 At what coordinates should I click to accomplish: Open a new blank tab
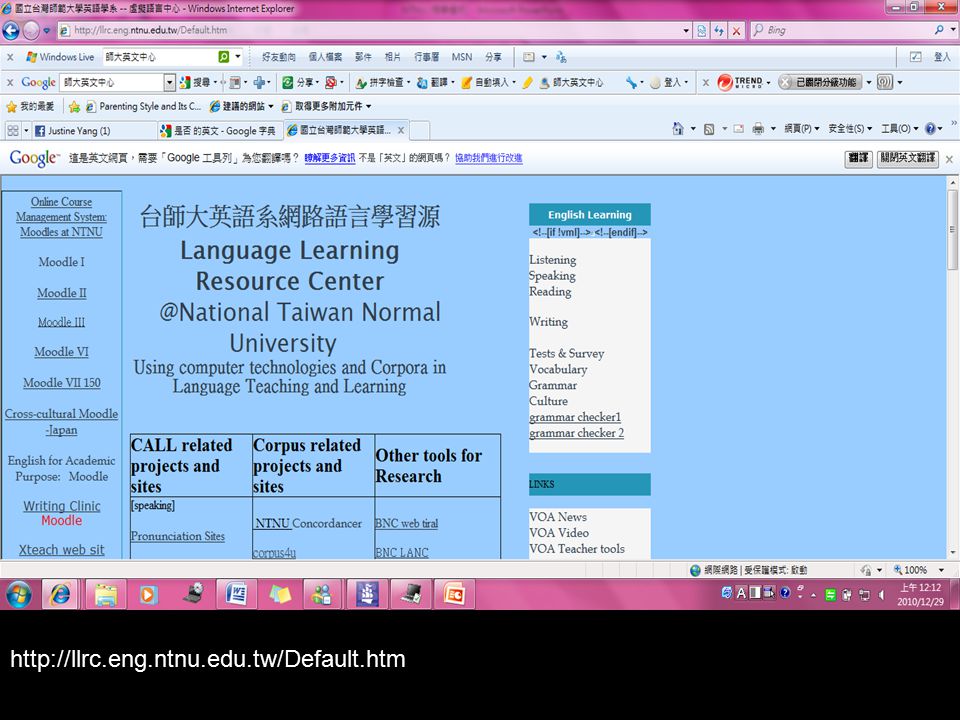[419, 130]
